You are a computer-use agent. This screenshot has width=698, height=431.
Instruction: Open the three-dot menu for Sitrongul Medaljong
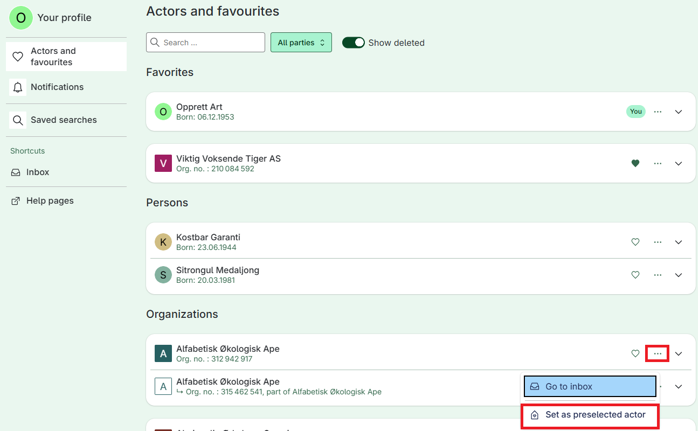(x=657, y=275)
